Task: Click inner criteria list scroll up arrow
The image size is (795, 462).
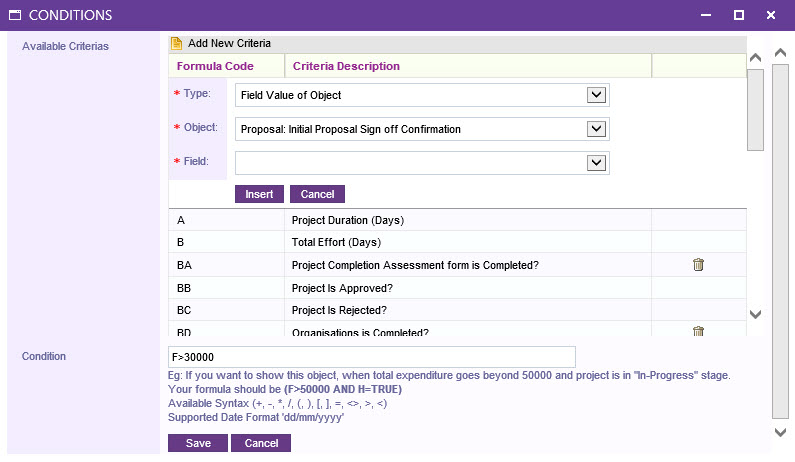Action: click(x=755, y=58)
